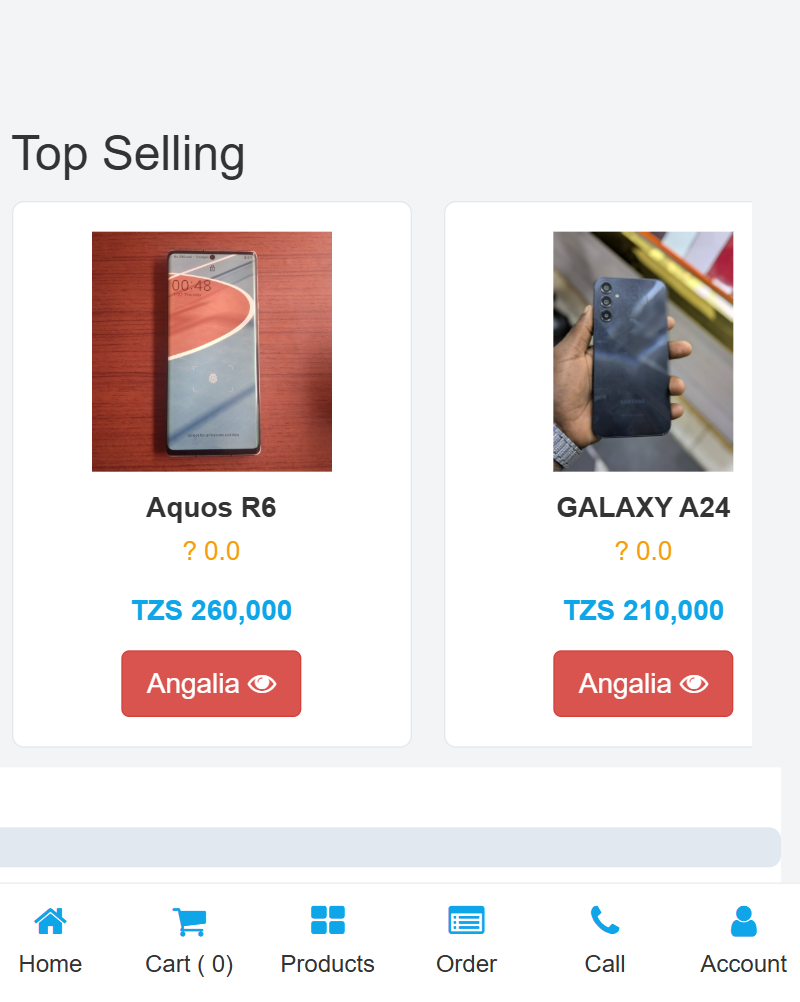Click the TZS 210,000 price

pyautogui.click(x=643, y=610)
